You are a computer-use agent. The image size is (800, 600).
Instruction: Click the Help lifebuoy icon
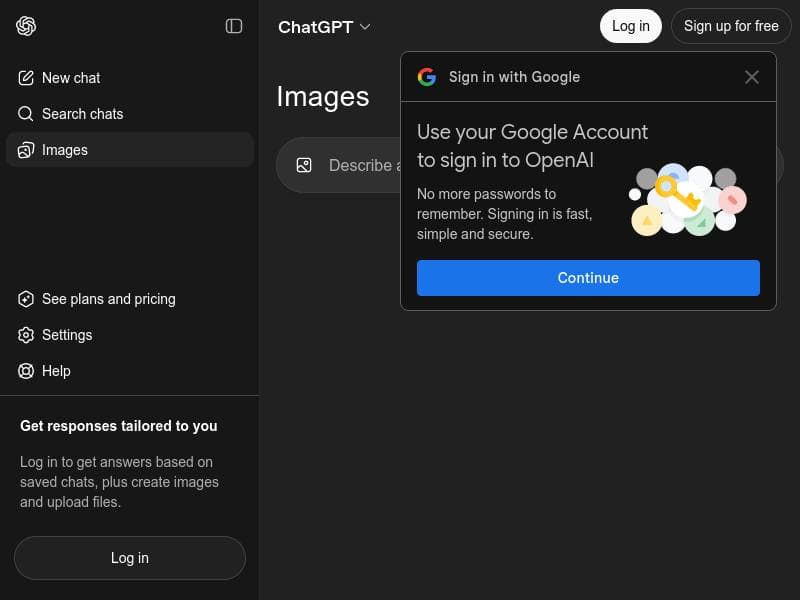[x=26, y=371]
